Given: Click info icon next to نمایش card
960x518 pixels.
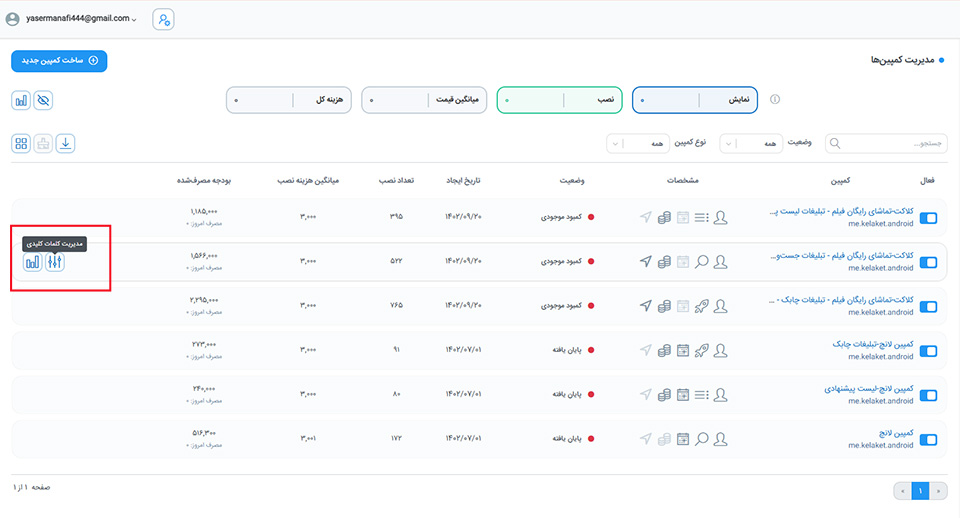Looking at the screenshot, I should [774, 100].
